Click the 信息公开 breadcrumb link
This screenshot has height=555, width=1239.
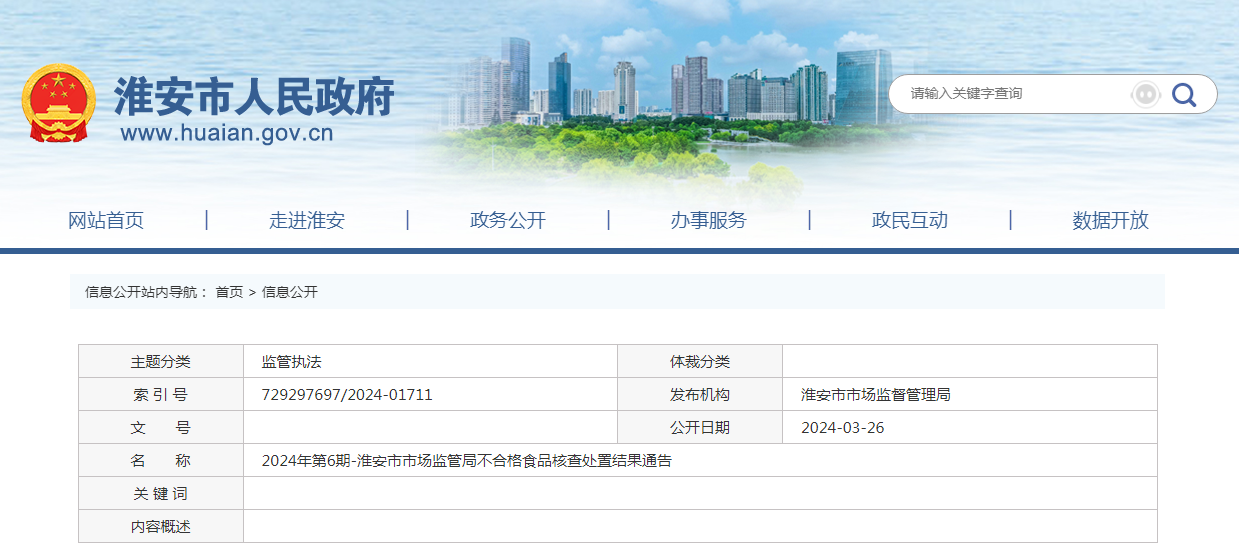click(290, 292)
